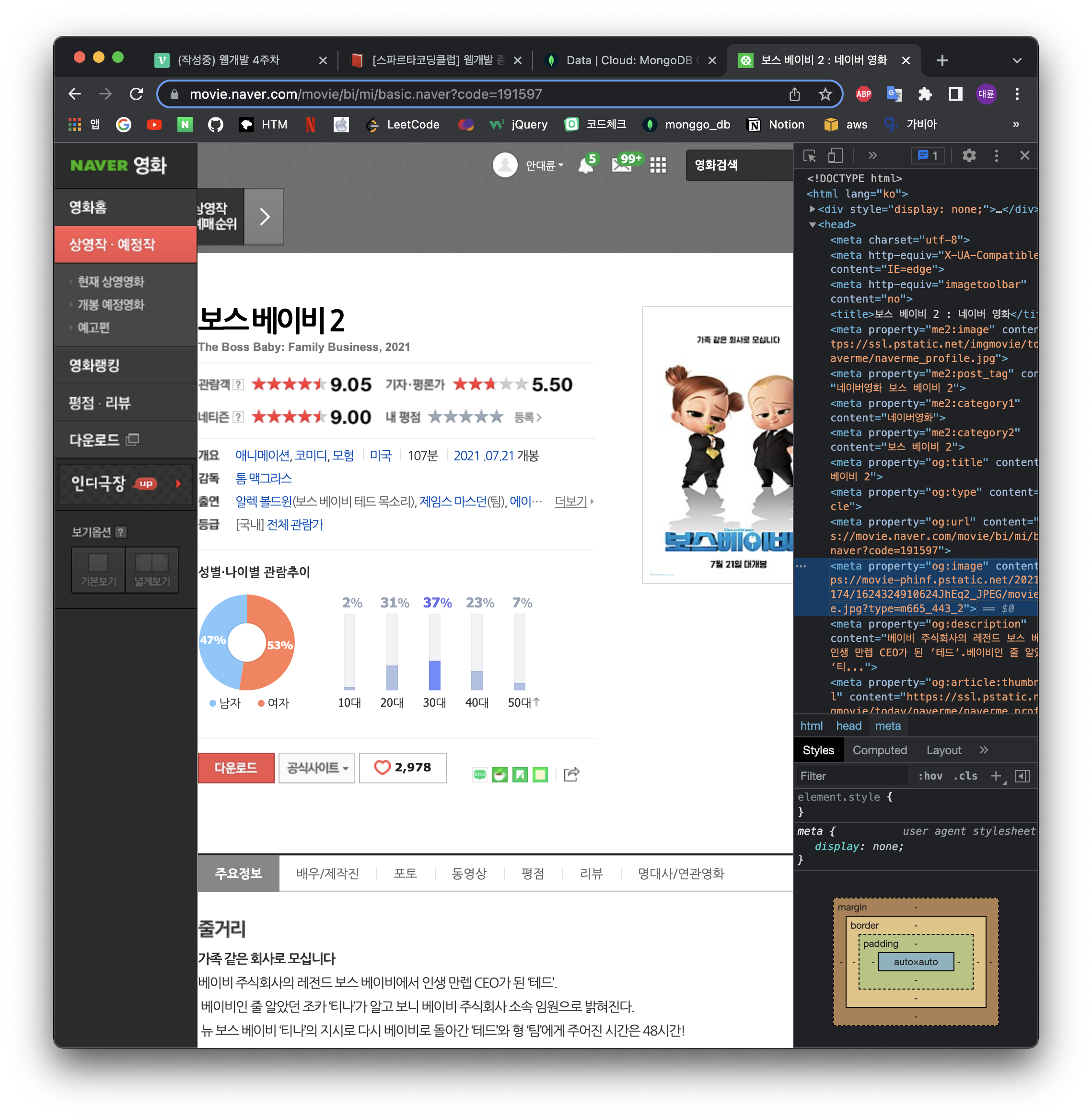Screen dimensions: 1092x1119
Task: Click the 30대 age bar in chart
Action: point(434,652)
